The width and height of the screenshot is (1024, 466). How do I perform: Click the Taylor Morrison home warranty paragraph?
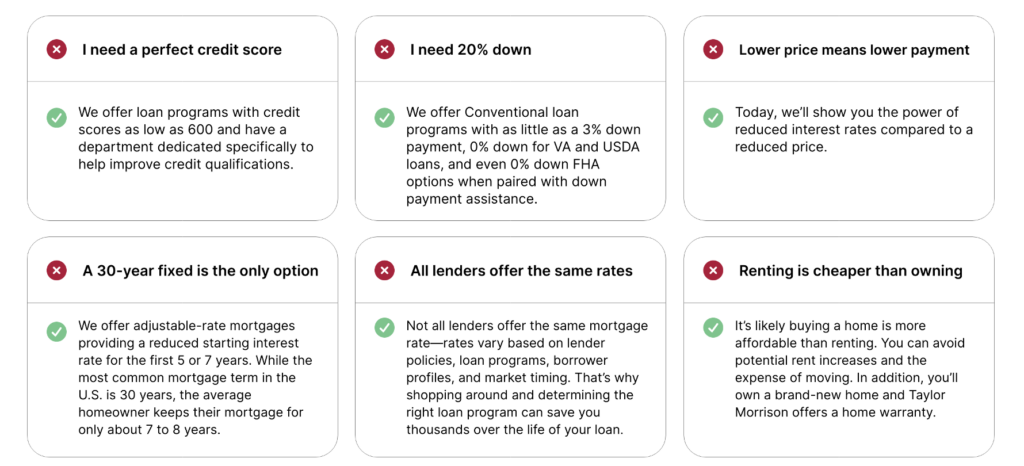tap(844, 368)
